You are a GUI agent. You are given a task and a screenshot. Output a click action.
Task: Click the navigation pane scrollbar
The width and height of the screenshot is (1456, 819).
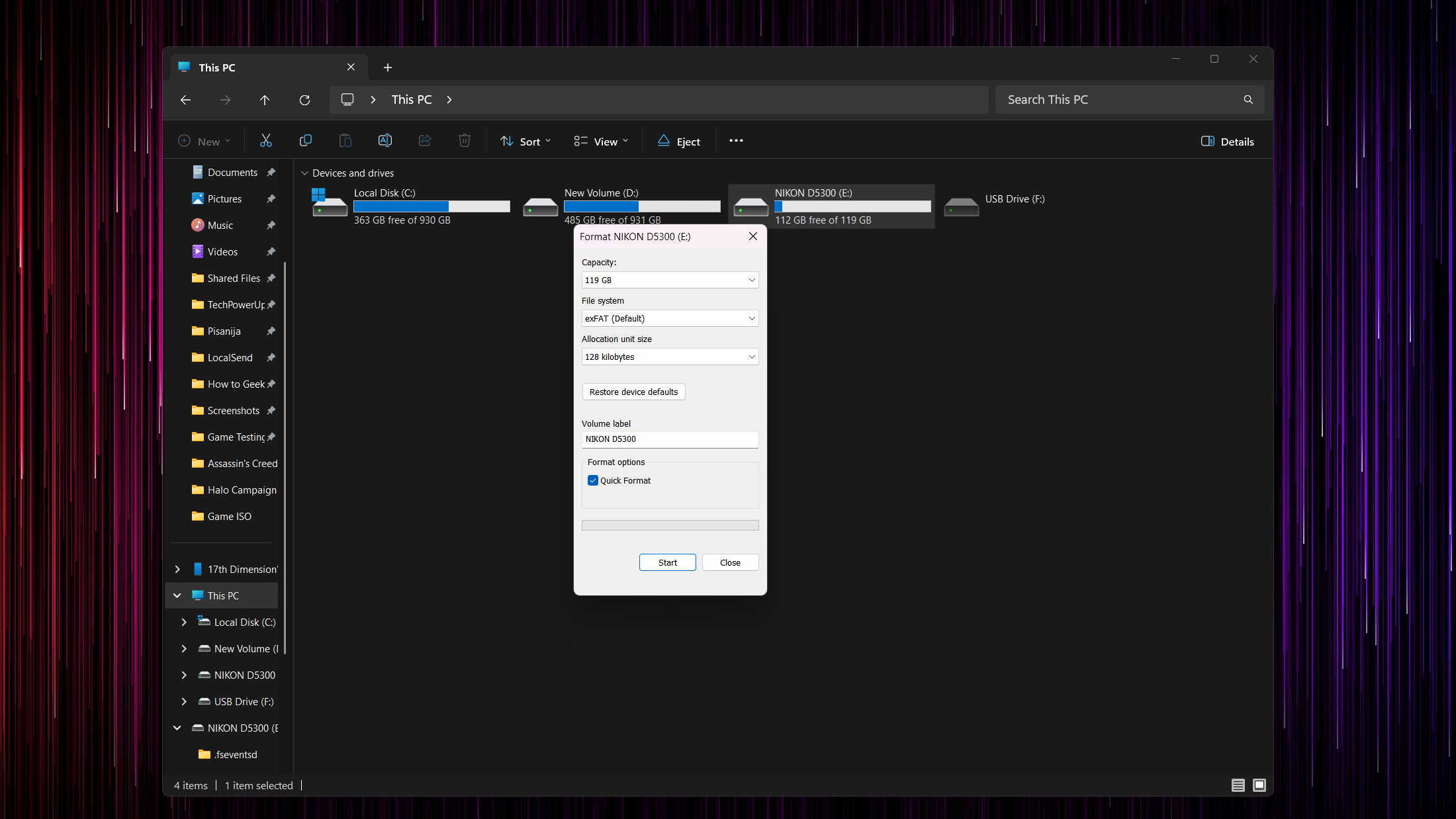[285, 456]
